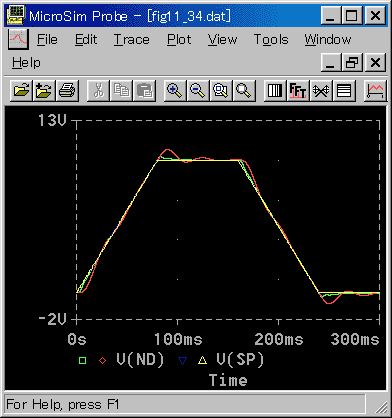Click the 100ms X-axis label

178,339
